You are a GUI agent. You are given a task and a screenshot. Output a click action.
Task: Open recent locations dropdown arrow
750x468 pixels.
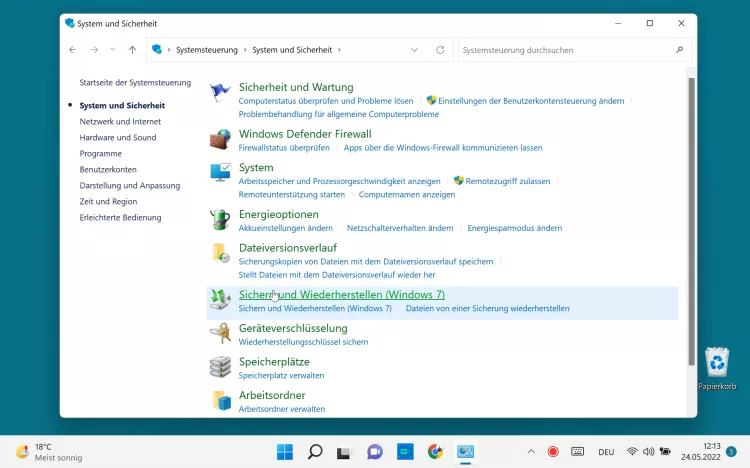point(112,50)
